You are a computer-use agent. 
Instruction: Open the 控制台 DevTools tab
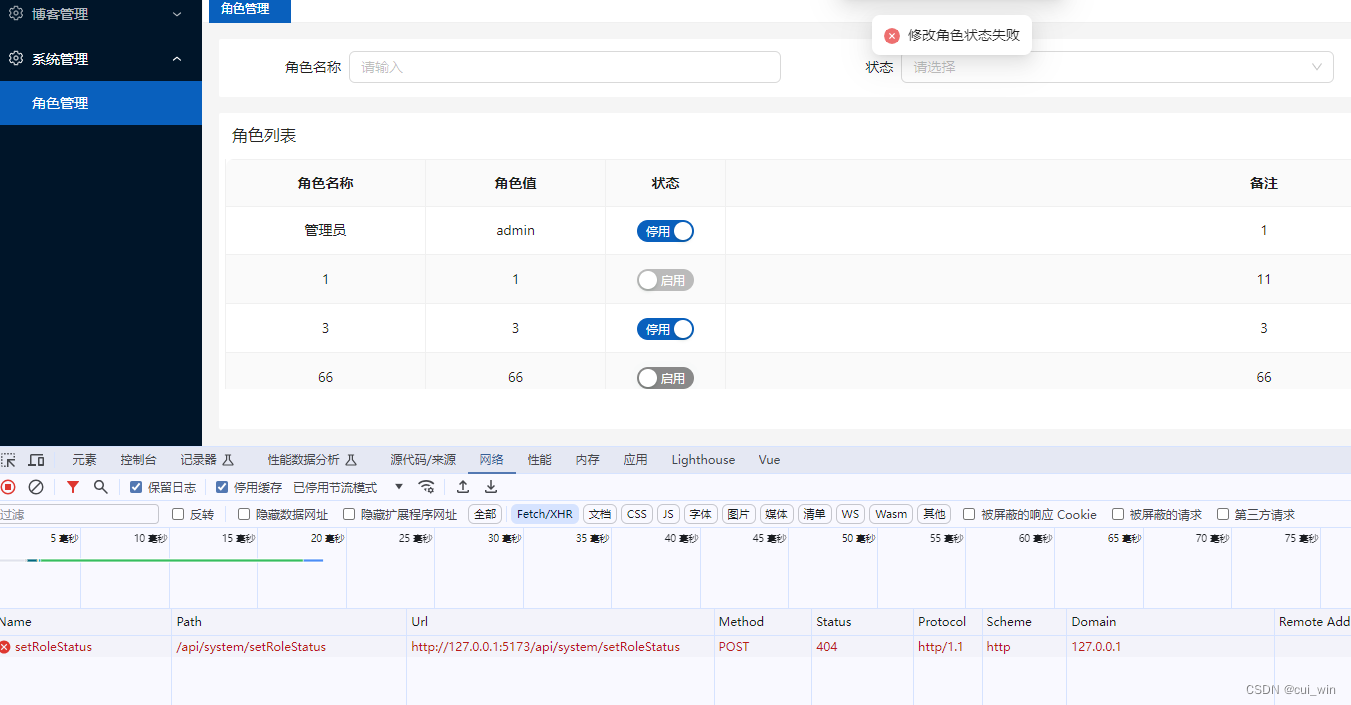tap(138, 460)
